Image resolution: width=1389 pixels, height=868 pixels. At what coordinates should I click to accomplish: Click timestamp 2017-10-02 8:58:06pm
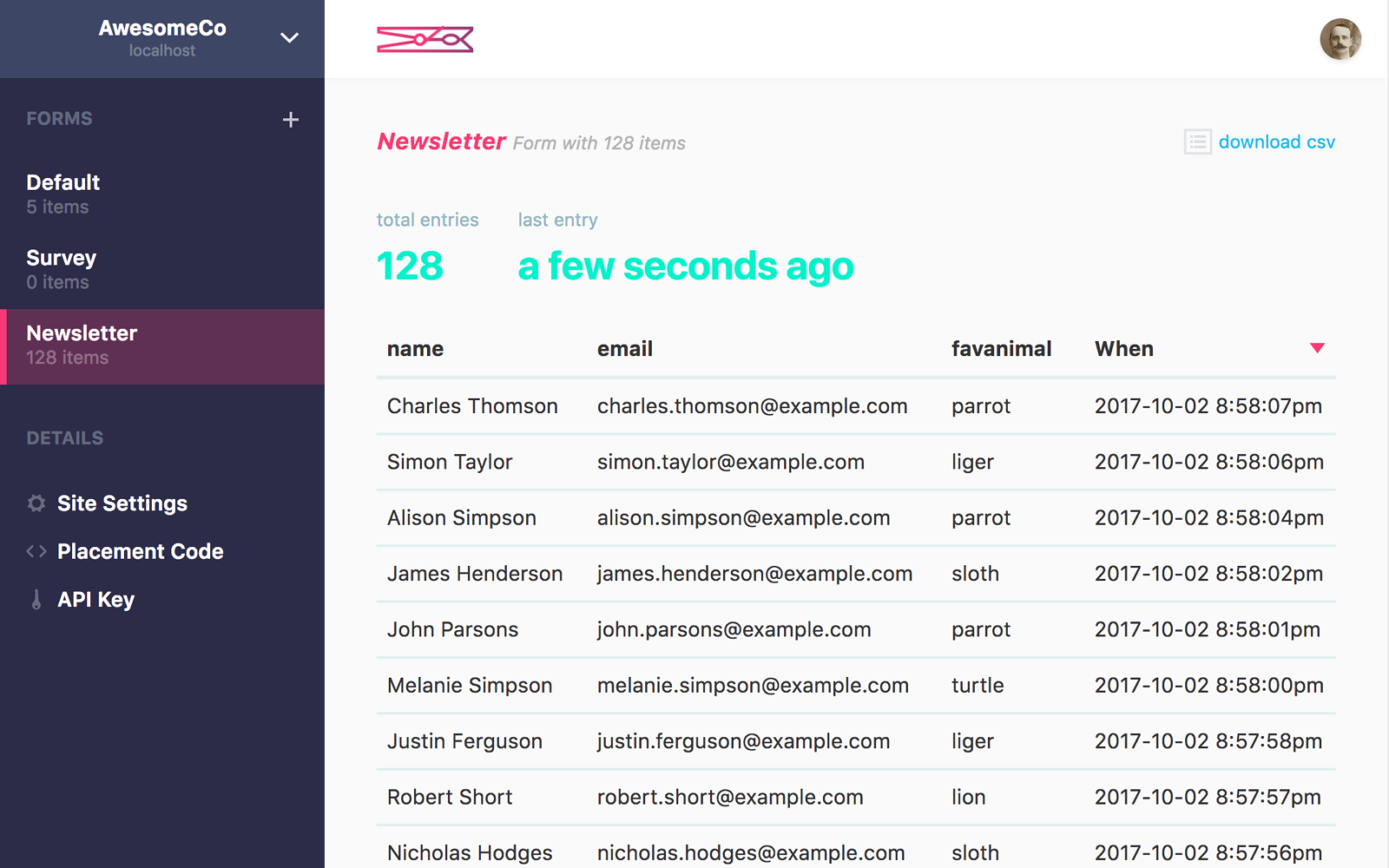point(1209,462)
